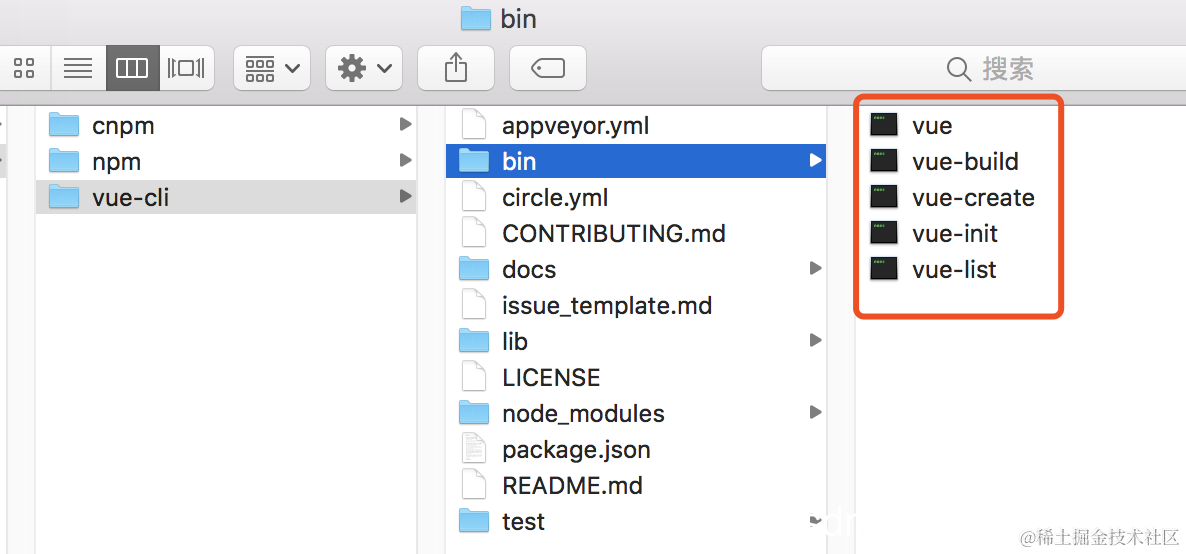The height and width of the screenshot is (554, 1186).
Task: Select the vue executable icon
Action: (883, 125)
